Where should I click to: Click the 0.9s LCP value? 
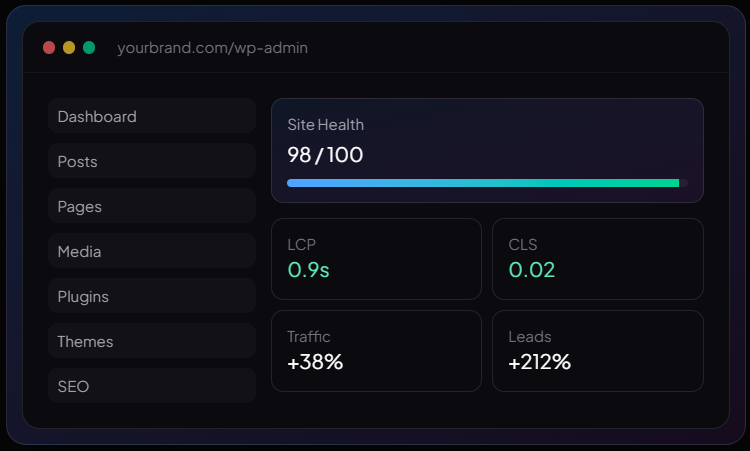(309, 270)
